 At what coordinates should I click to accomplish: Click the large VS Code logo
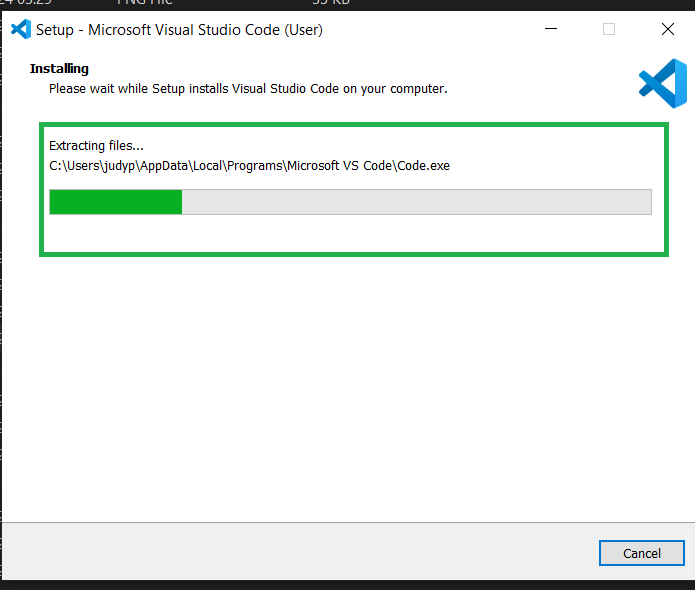point(663,83)
